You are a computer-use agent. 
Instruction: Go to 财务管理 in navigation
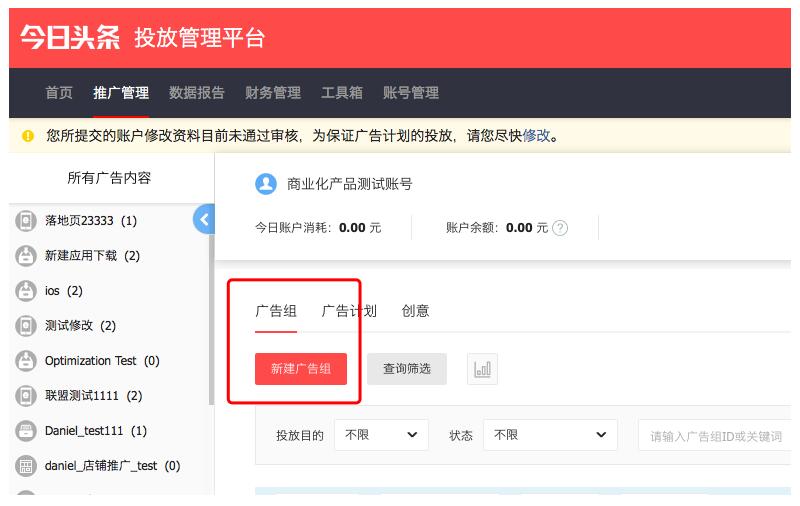(273, 93)
